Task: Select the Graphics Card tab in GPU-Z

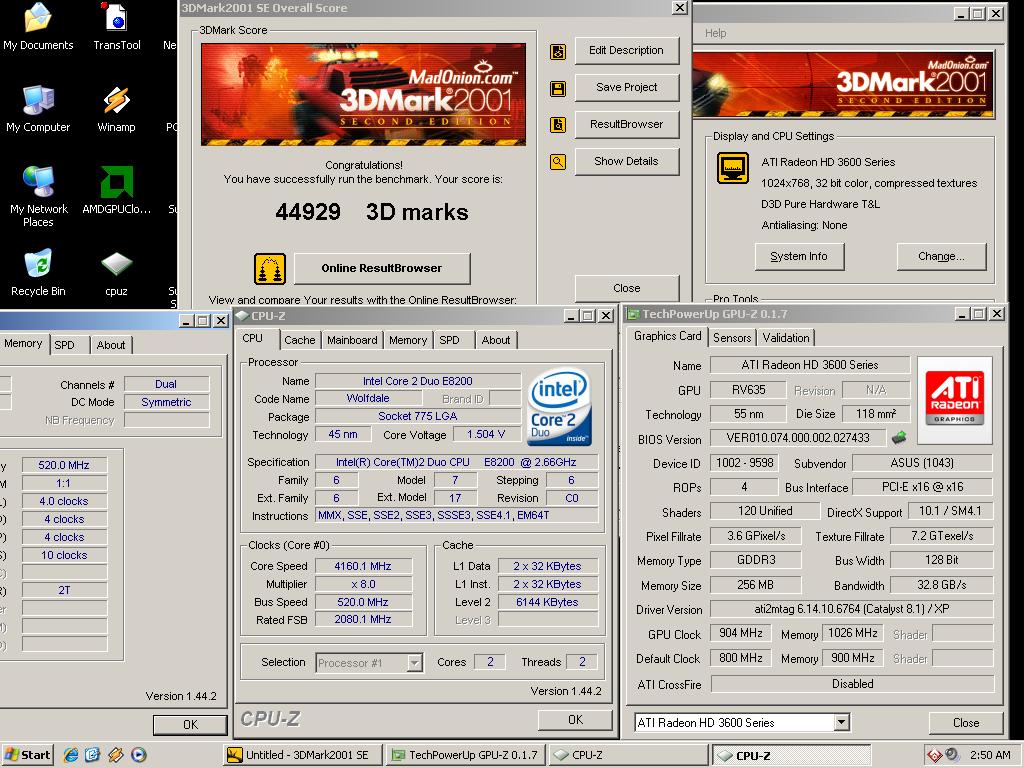Action: point(667,336)
